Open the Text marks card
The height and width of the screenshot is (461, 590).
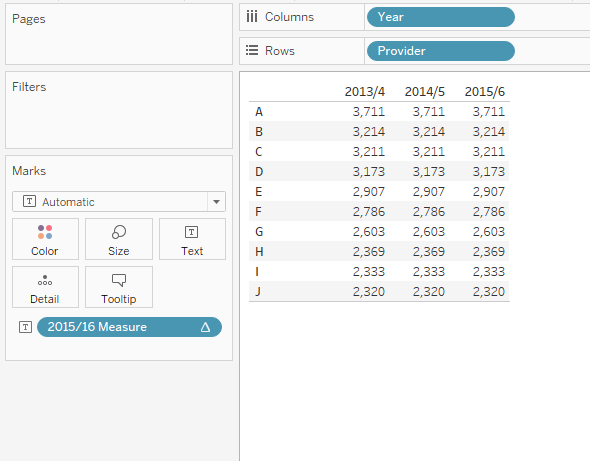click(x=192, y=239)
